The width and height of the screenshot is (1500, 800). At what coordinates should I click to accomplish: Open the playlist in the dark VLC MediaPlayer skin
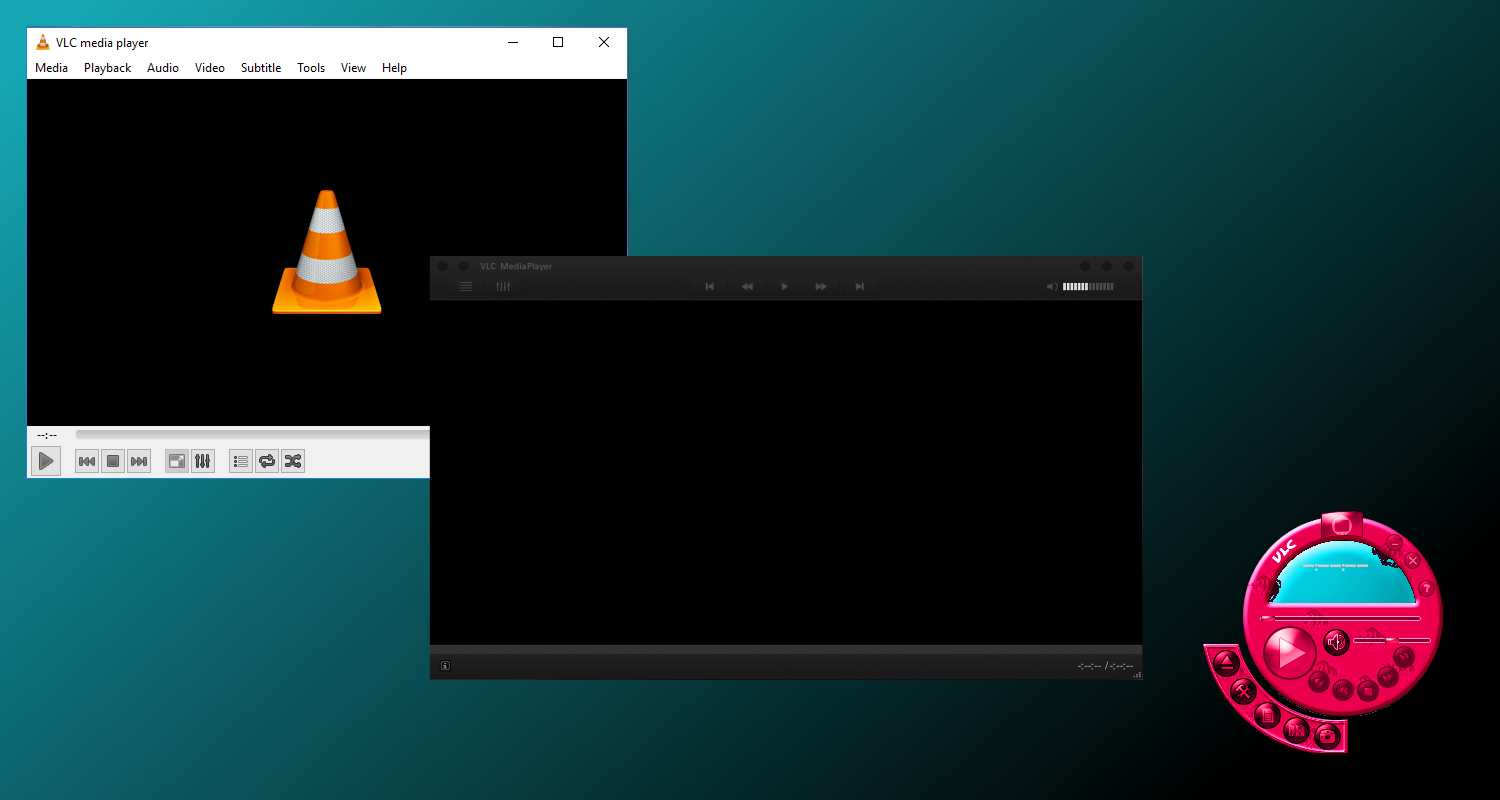[x=465, y=287]
